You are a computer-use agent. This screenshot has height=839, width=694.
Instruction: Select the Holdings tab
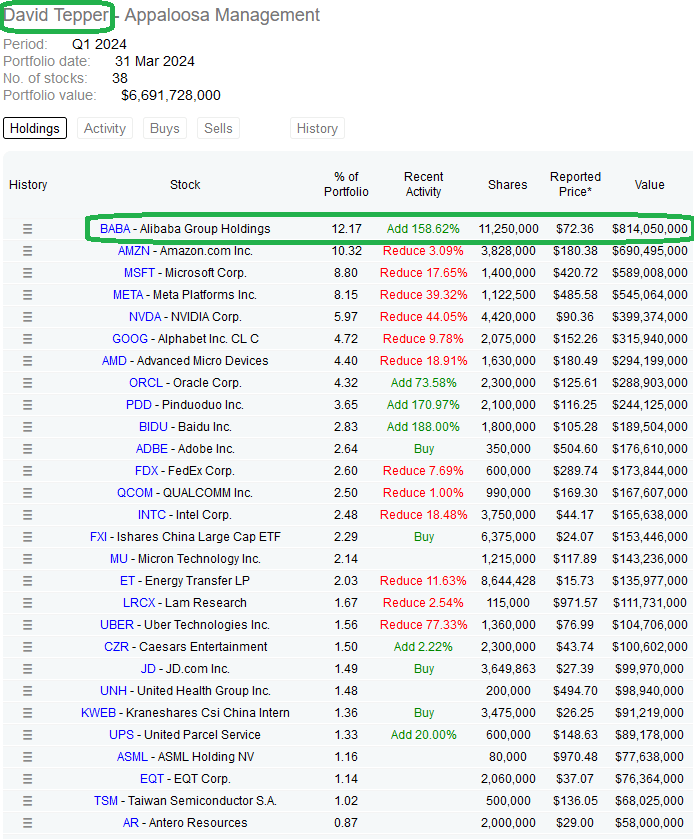[x=35, y=128]
